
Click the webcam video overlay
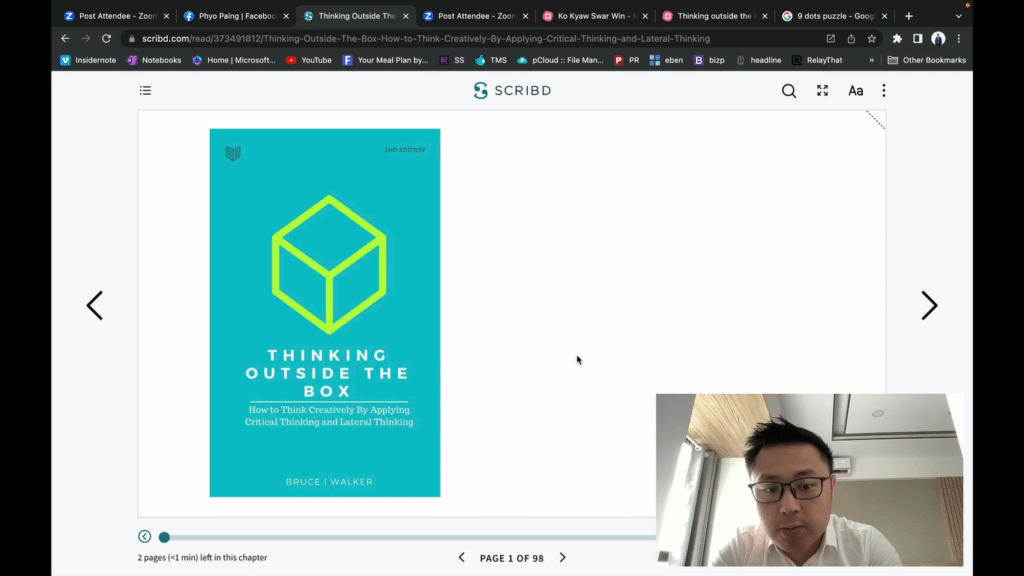[809, 479]
